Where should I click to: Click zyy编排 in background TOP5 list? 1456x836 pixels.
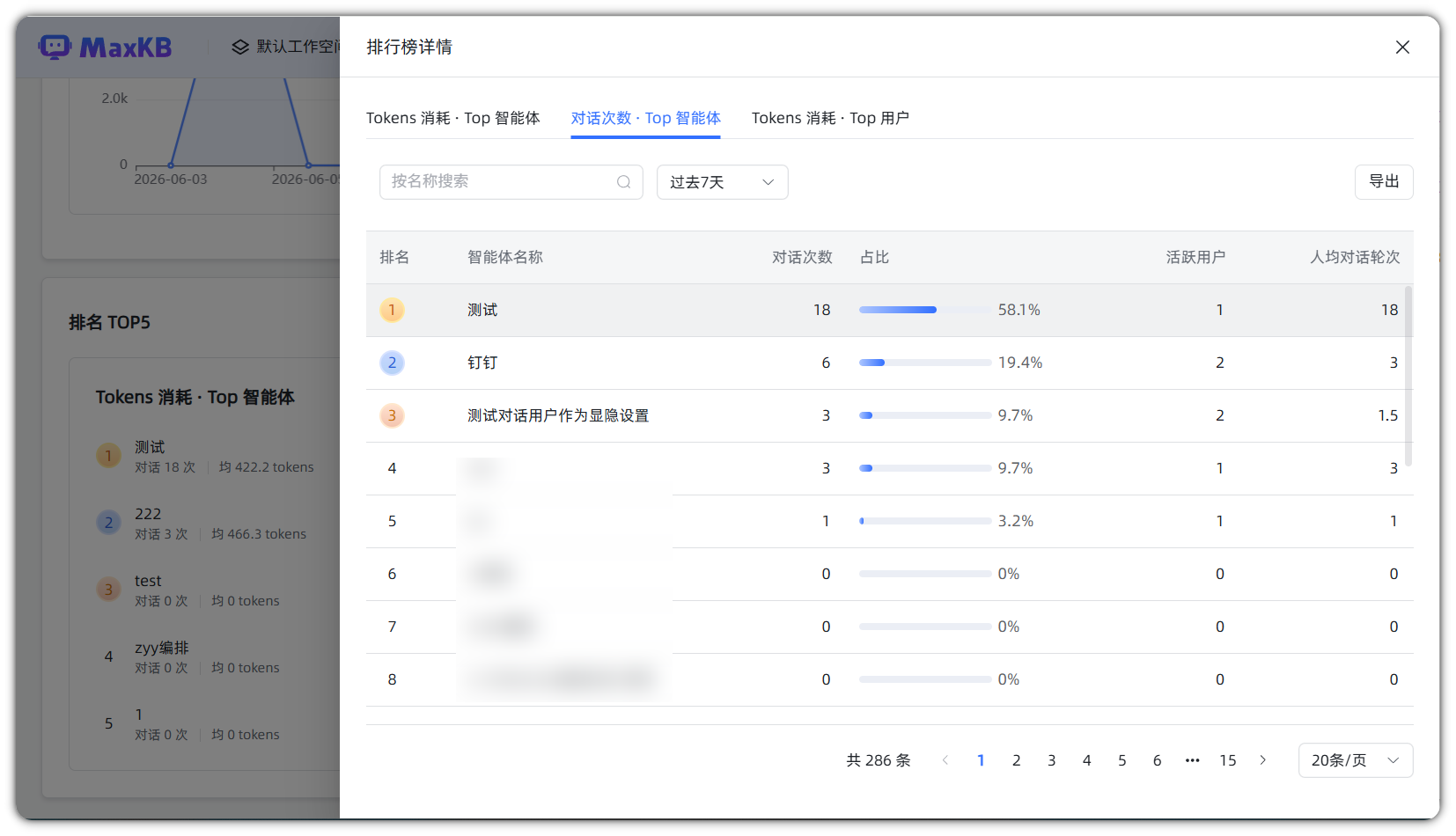pos(162,648)
